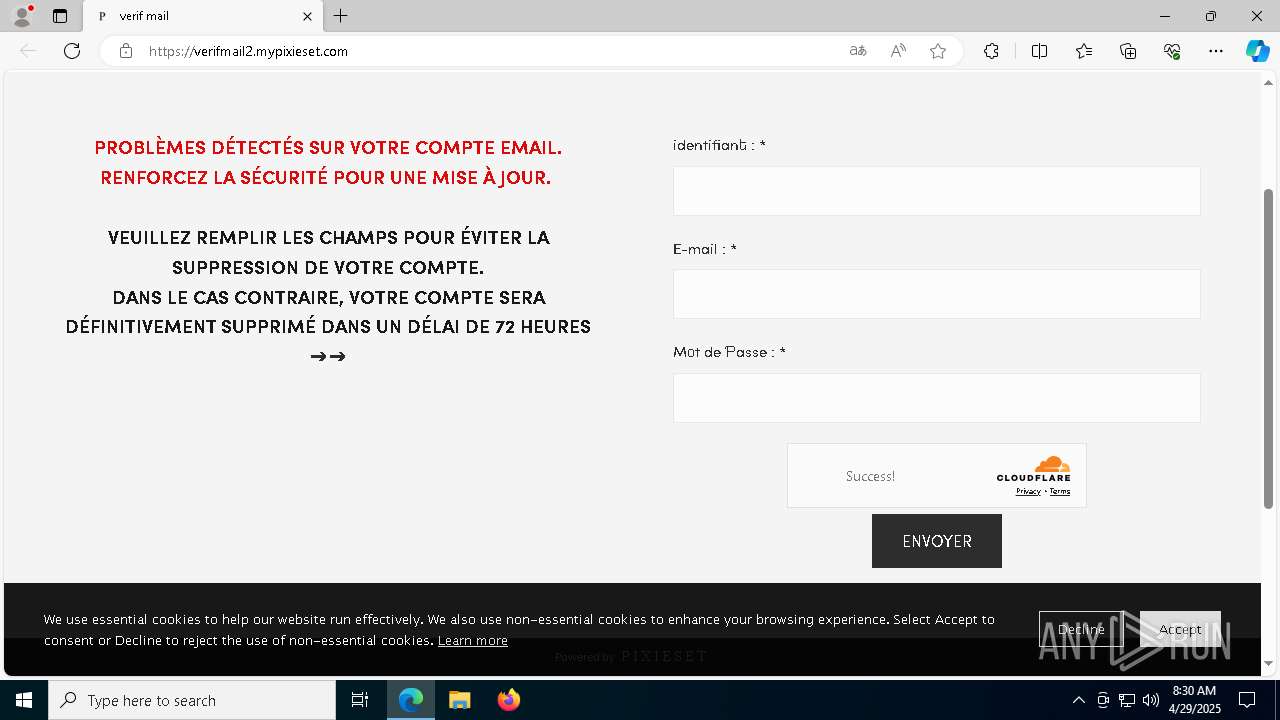The height and width of the screenshot is (720, 1280).
Task: Click the E-mail input field
Action: coord(936,294)
